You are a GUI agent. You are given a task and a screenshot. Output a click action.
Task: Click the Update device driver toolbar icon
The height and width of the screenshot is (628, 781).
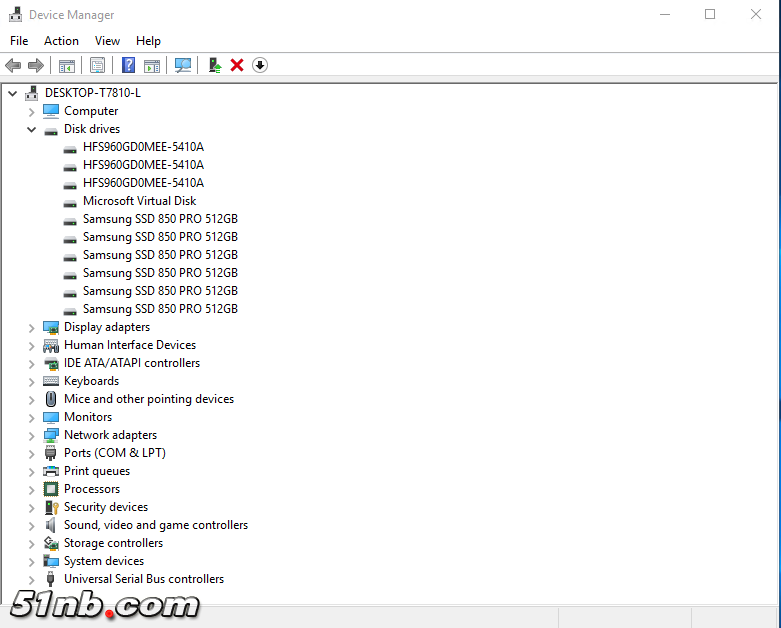[x=214, y=65]
